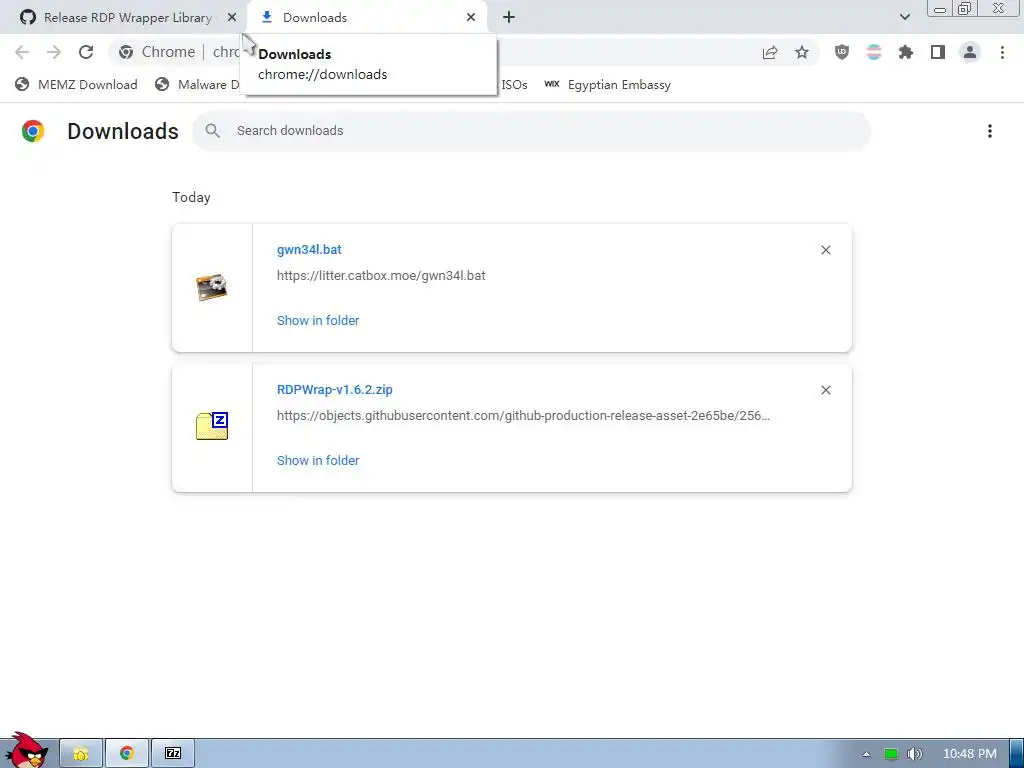Open the gwn34l.bat file link
The width and height of the screenshot is (1024, 768).
click(309, 249)
